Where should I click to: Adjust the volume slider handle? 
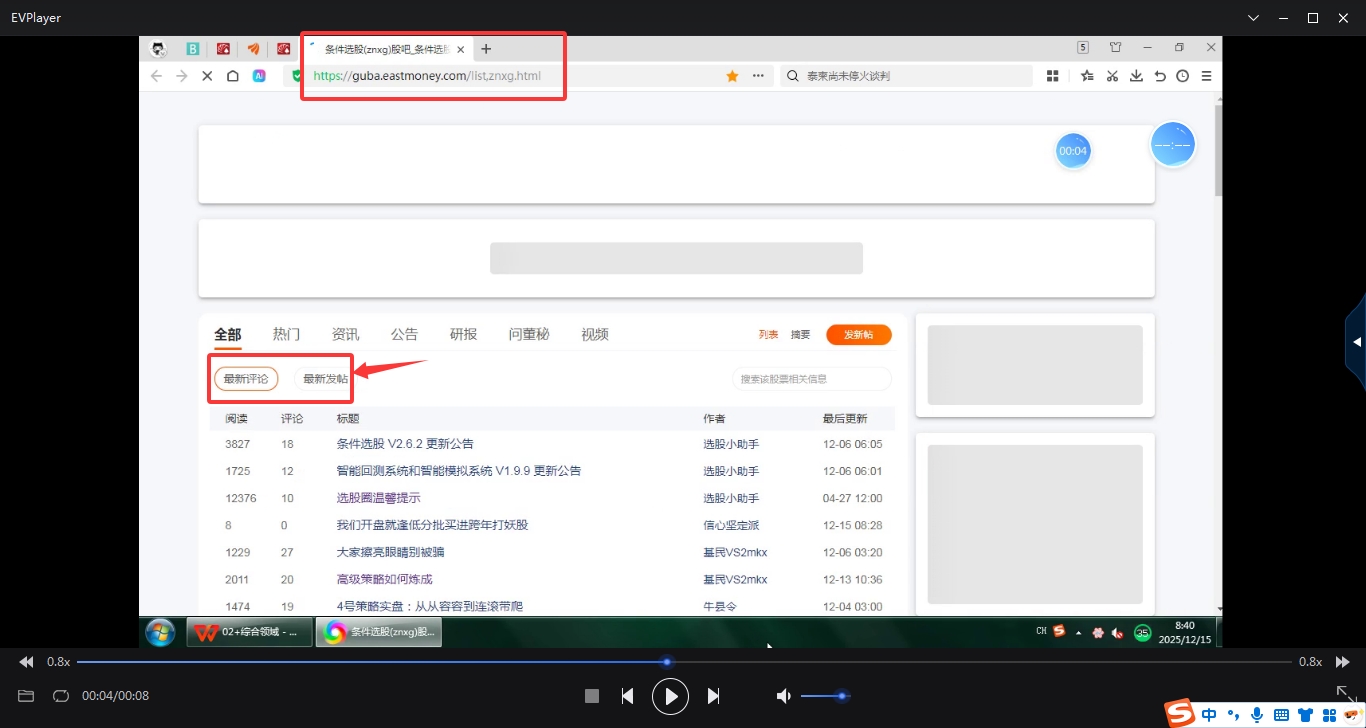tap(842, 696)
